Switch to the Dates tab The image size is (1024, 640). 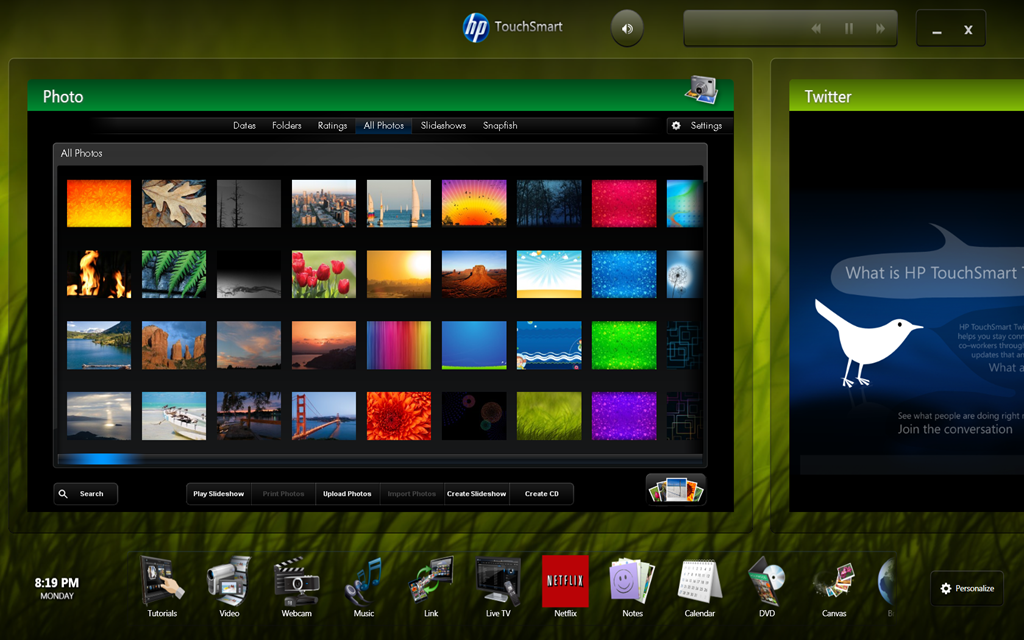click(x=244, y=125)
